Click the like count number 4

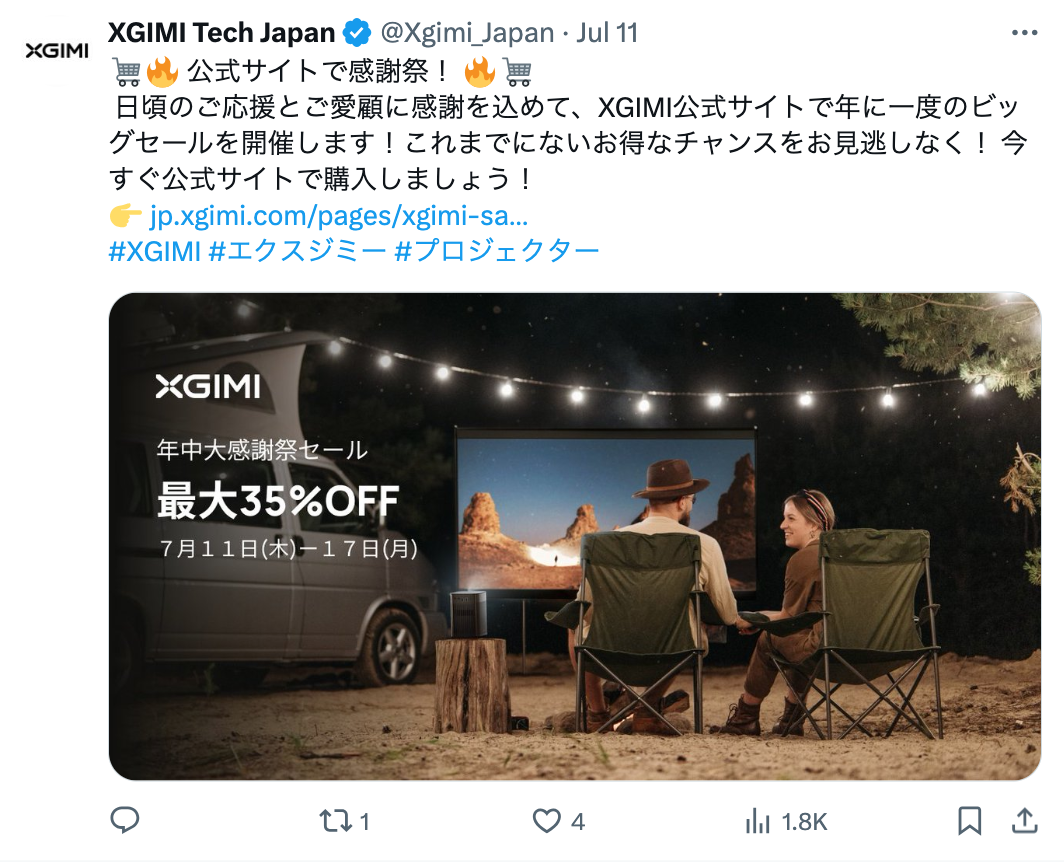coord(577,822)
